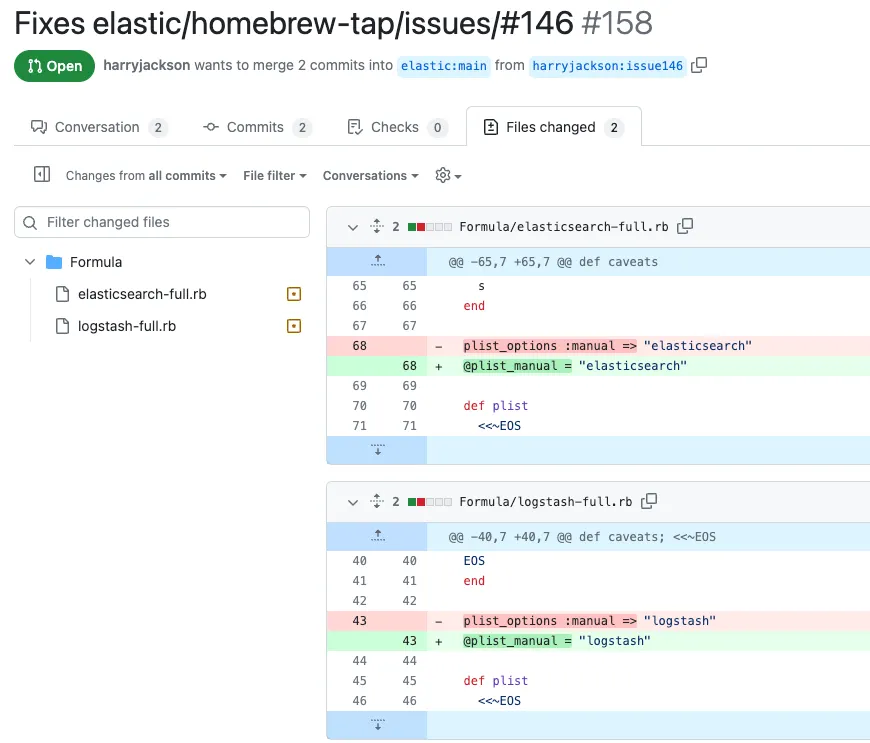Click the pull request title text

[294, 23]
